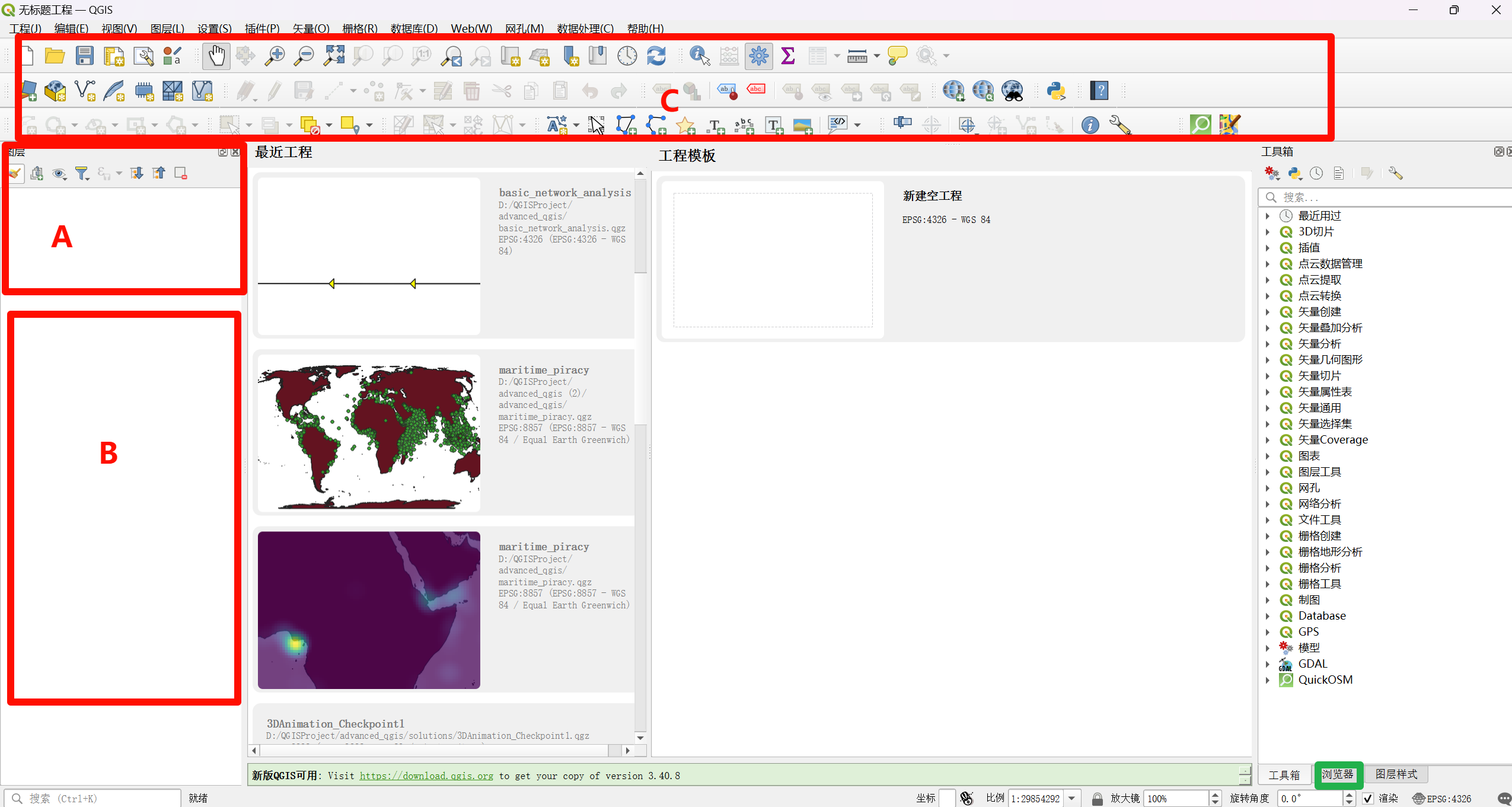
Task: Toggle Show Map Tips speech bubble
Action: [897, 56]
